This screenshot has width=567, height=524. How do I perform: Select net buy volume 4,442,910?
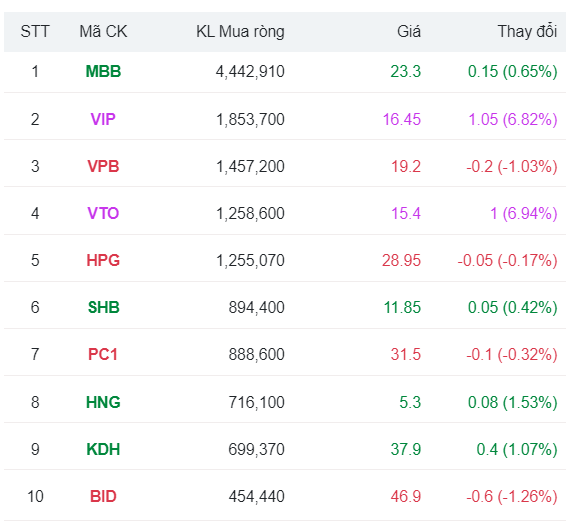tap(250, 72)
